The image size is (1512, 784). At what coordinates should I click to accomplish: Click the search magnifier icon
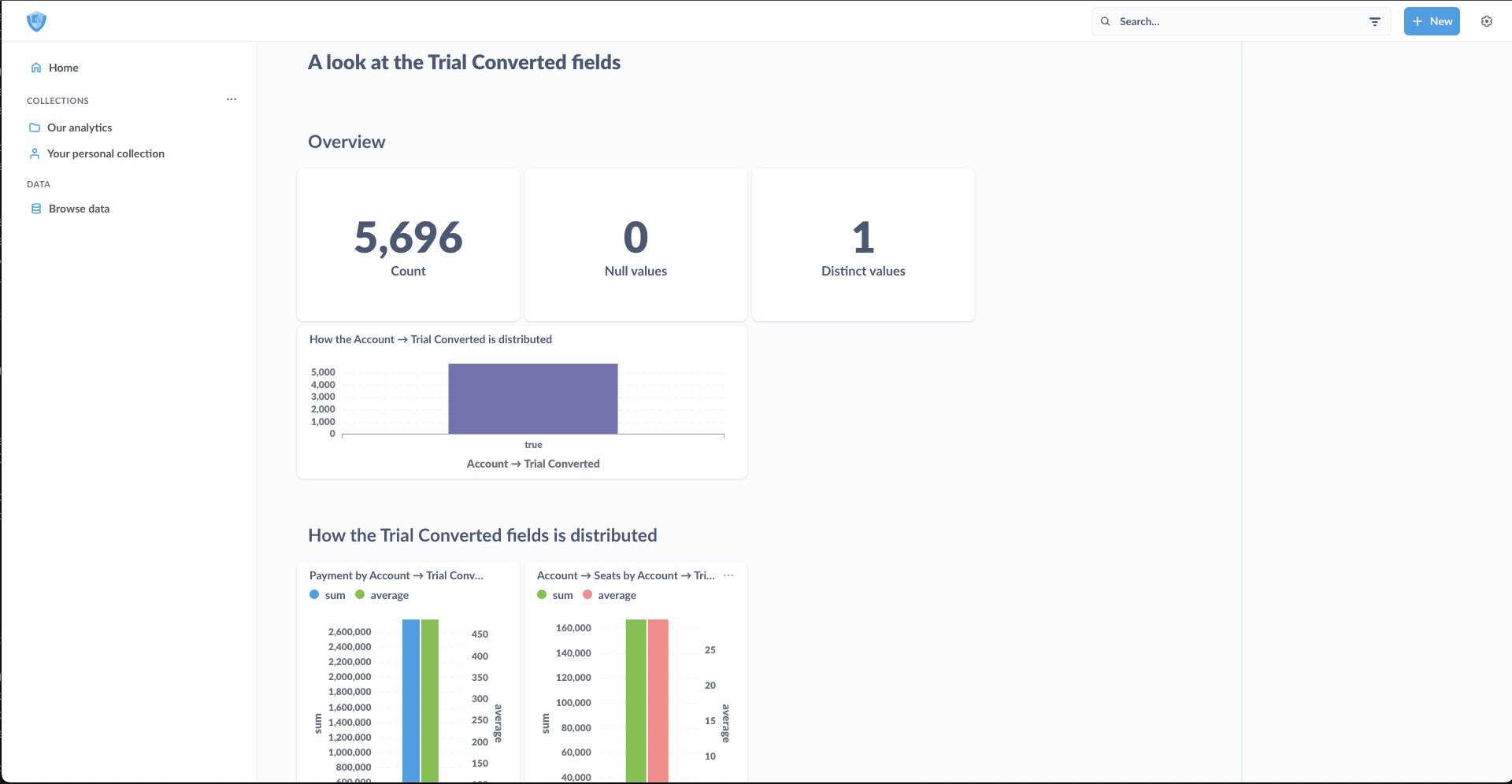1106,21
